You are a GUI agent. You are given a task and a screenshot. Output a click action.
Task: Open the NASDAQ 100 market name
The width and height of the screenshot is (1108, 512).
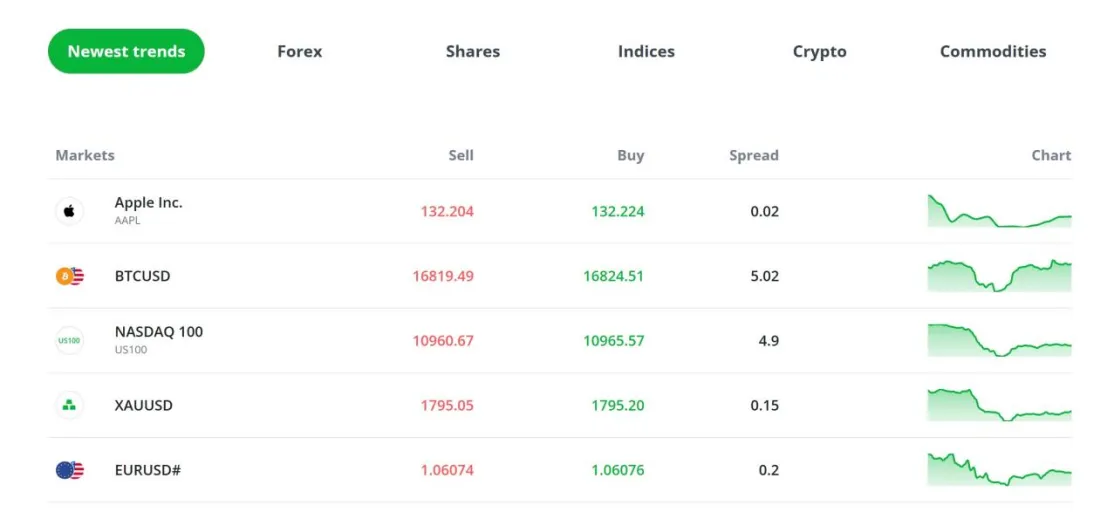[x=158, y=332]
